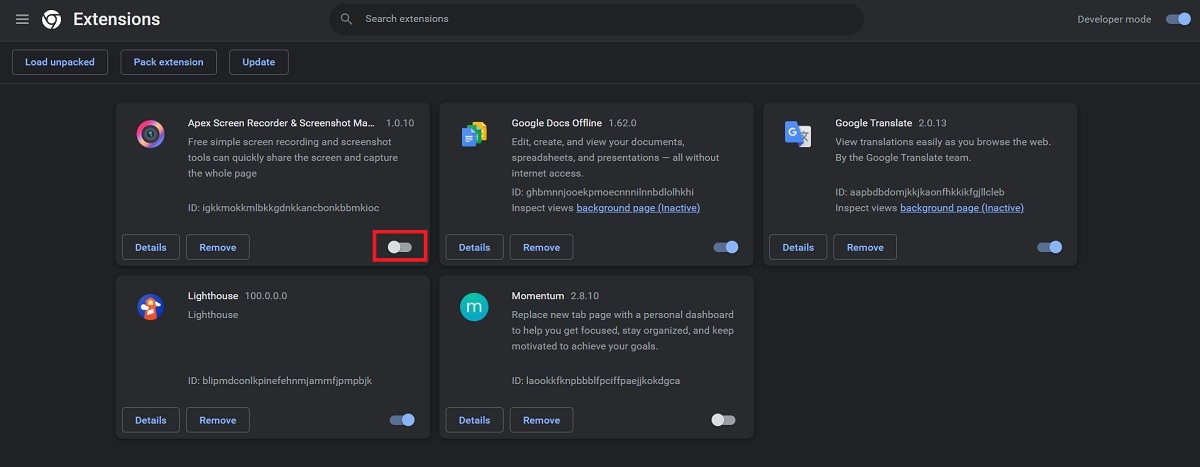The height and width of the screenshot is (467, 1200).
Task: Click the Apex extension ID text
Action: click(x=284, y=207)
